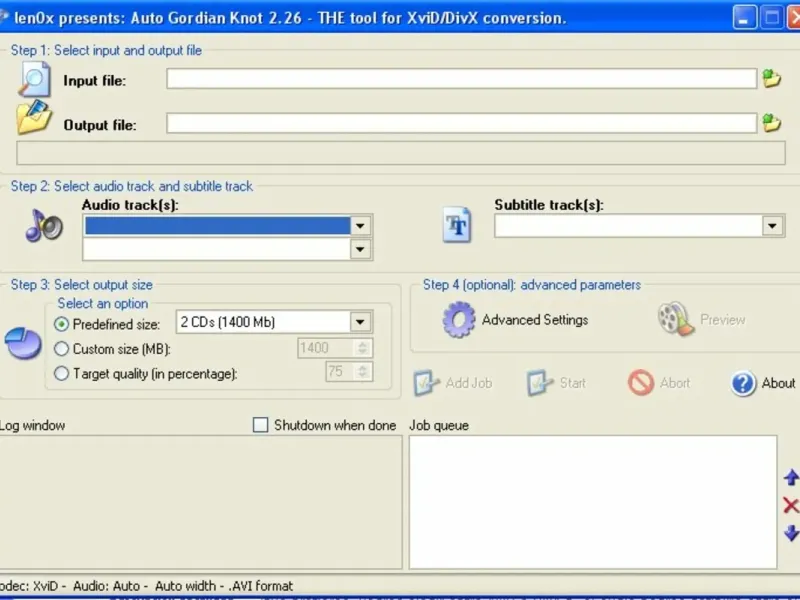Open Advanced Settings gear

point(459,319)
